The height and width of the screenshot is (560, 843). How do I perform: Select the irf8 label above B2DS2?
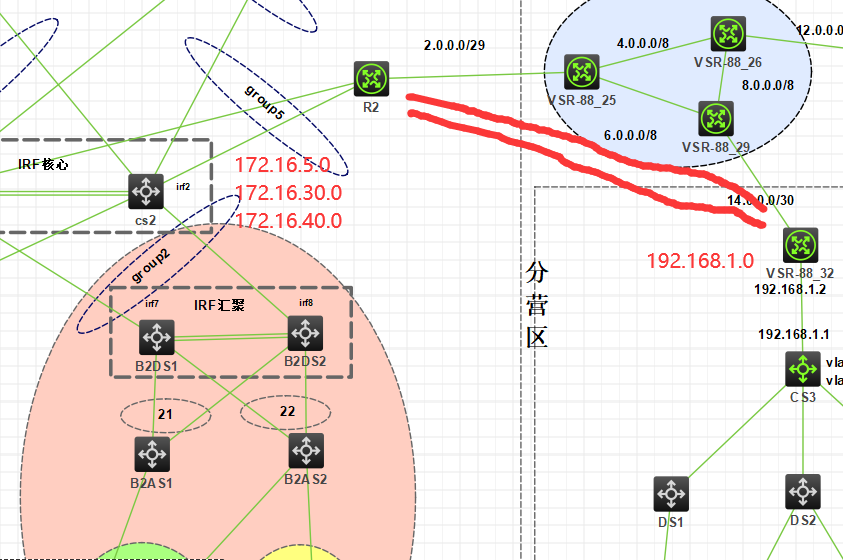point(306,303)
